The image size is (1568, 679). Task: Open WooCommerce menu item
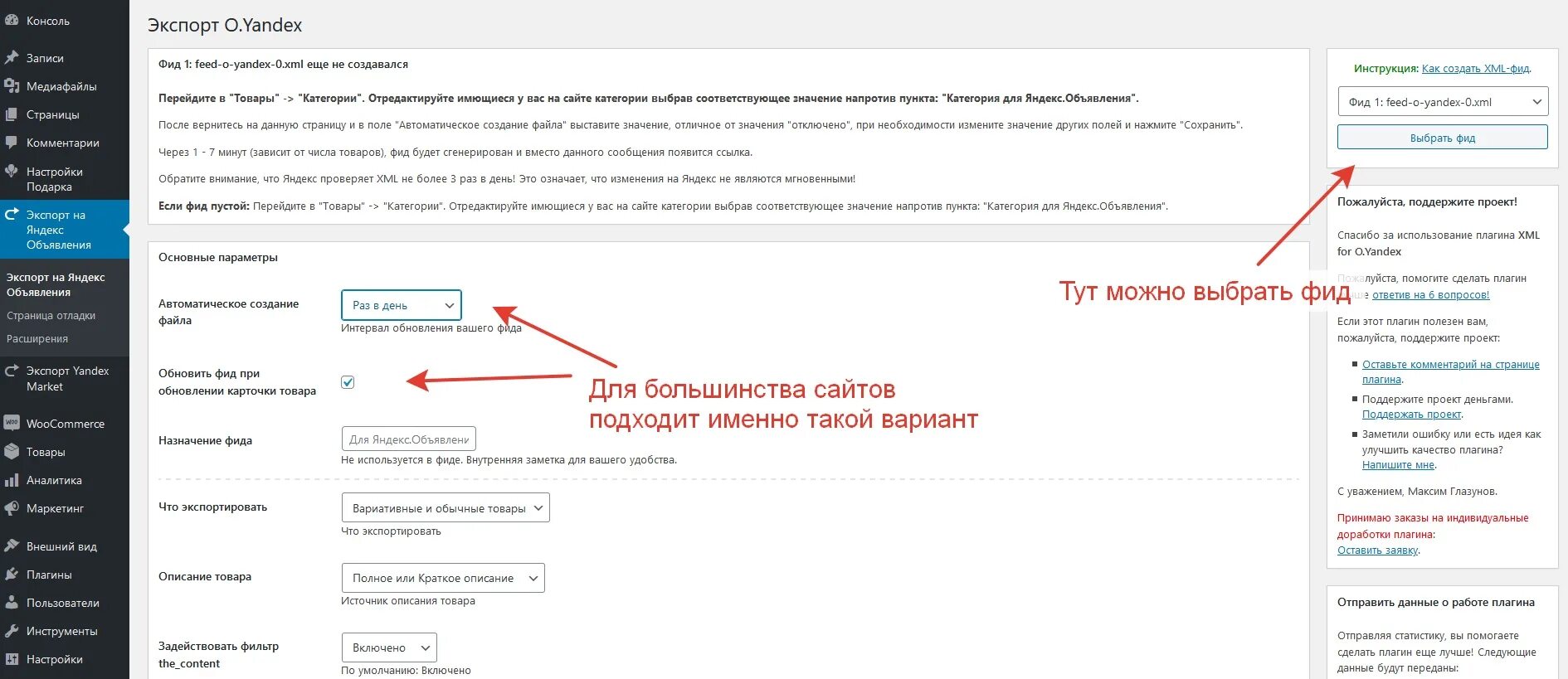(65, 424)
